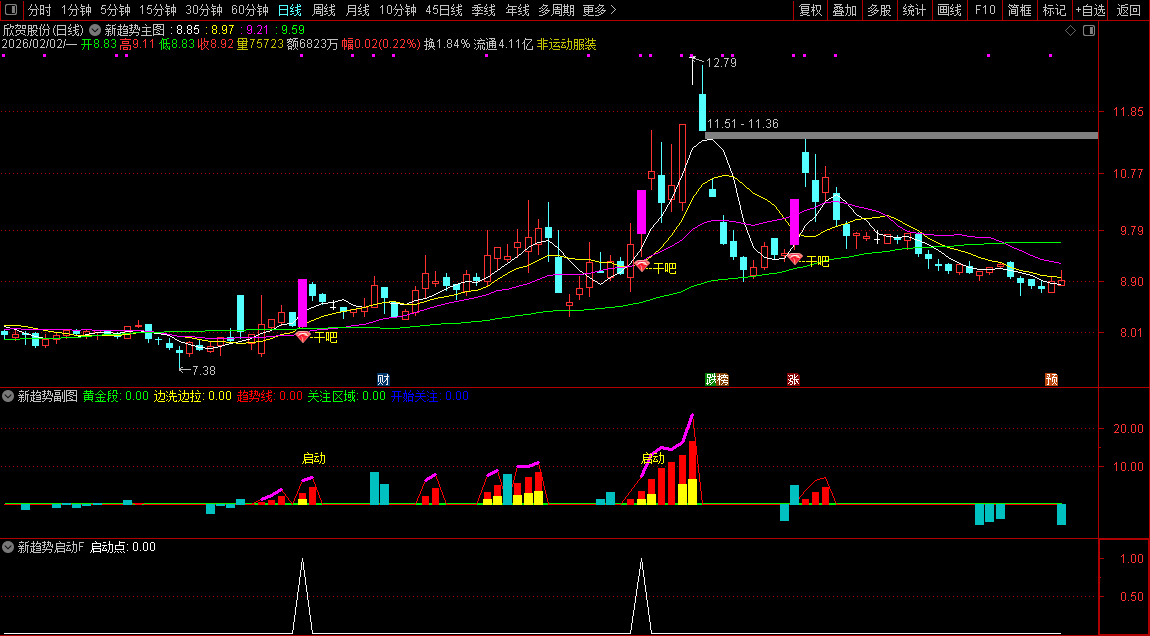Click the 预 event marker
1150x636 pixels.
pos(1051,379)
